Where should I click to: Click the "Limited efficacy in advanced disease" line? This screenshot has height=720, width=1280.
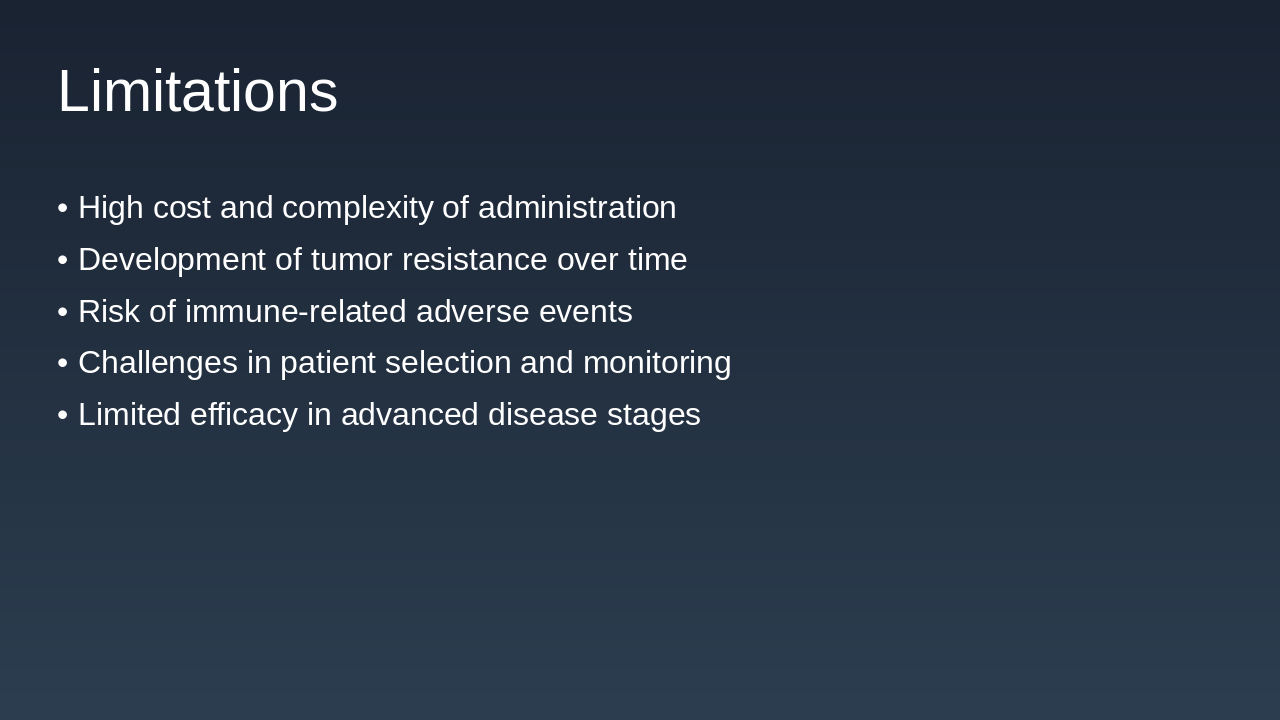tap(389, 414)
